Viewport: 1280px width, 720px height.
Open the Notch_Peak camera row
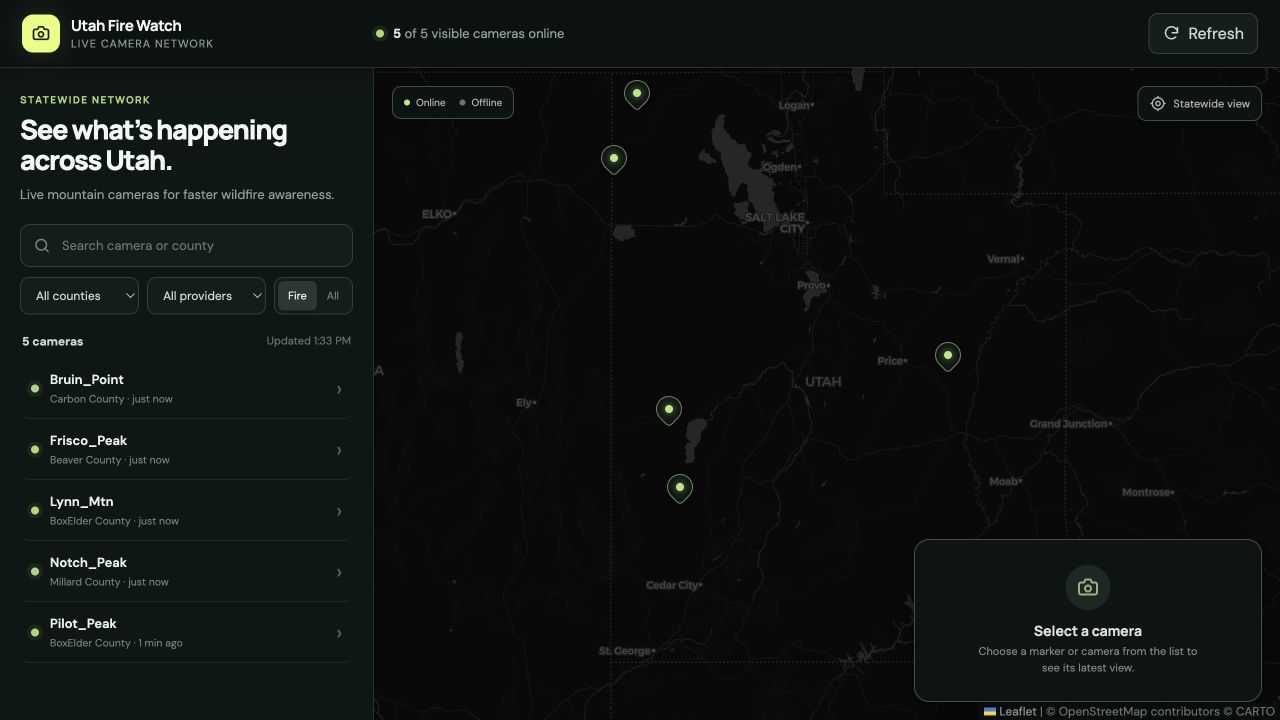[x=186, y=571]
